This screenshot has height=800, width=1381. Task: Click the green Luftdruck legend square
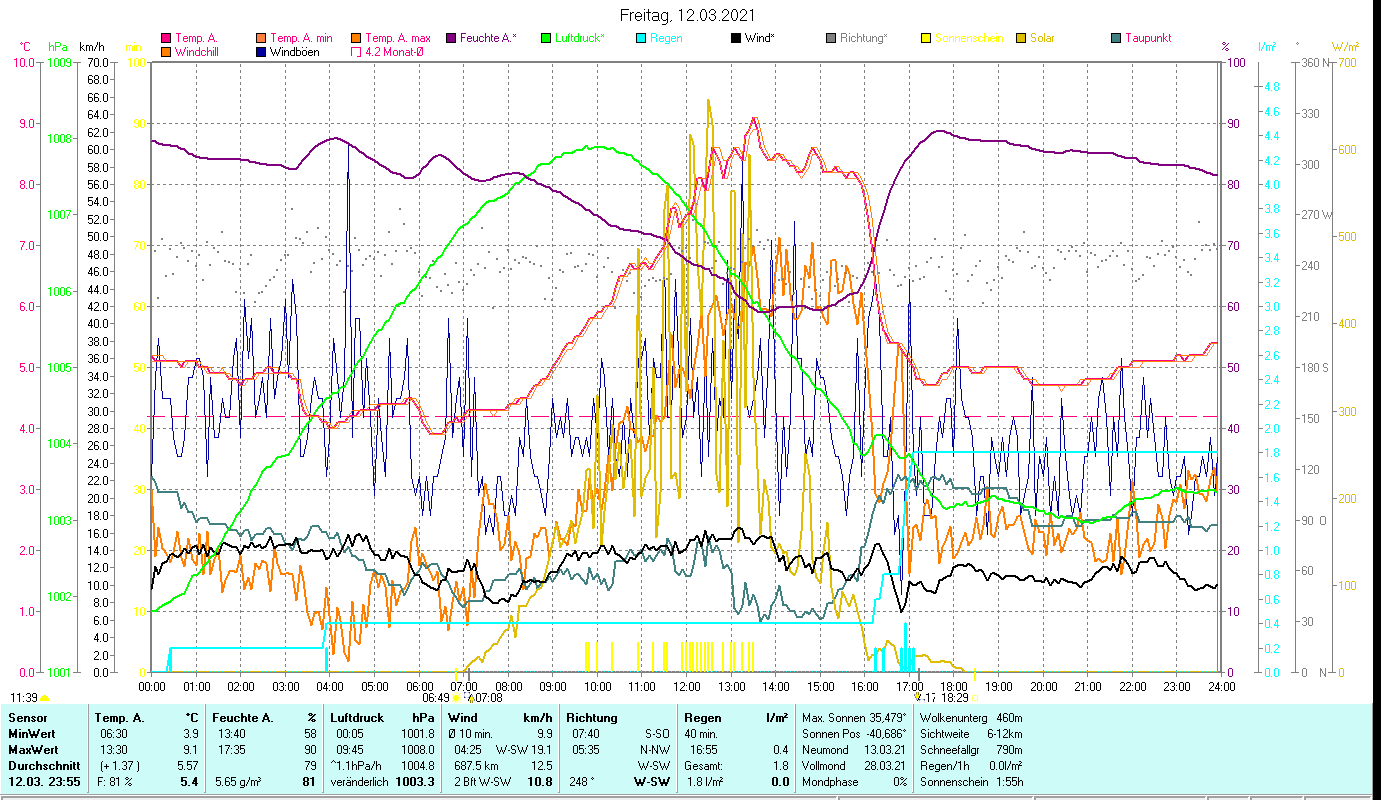click(546, 39)
